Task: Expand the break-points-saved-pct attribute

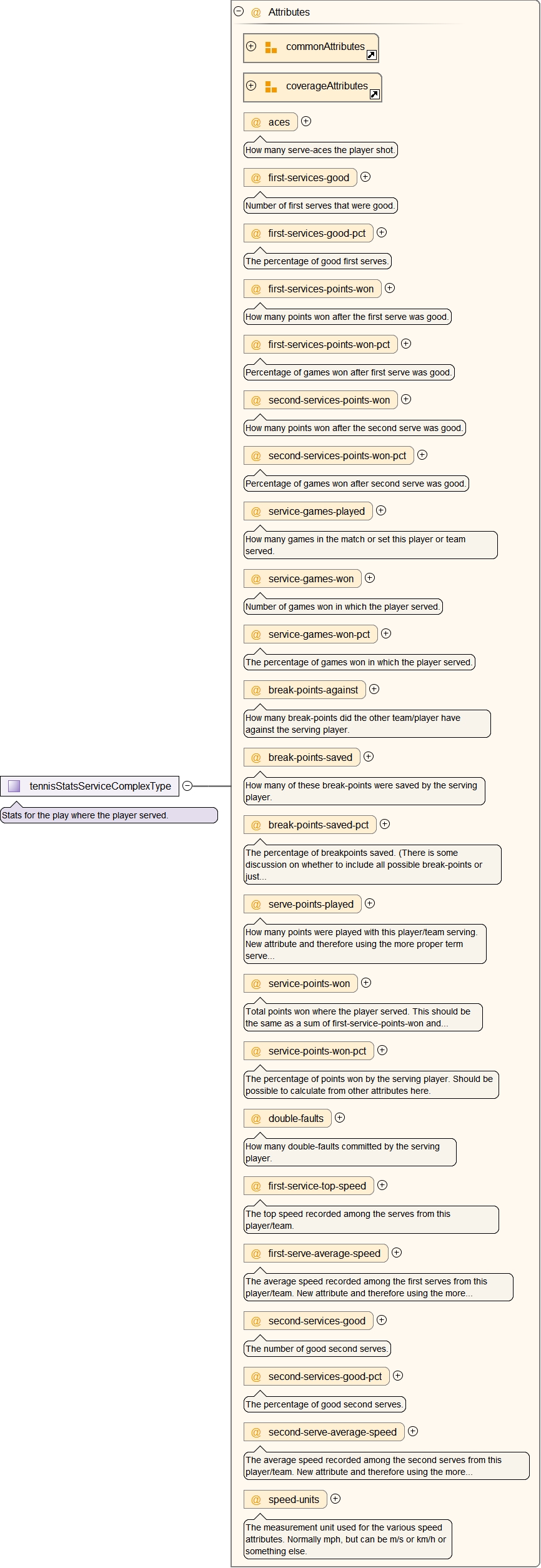Action: pyautogui.click(x=385, y=824)
